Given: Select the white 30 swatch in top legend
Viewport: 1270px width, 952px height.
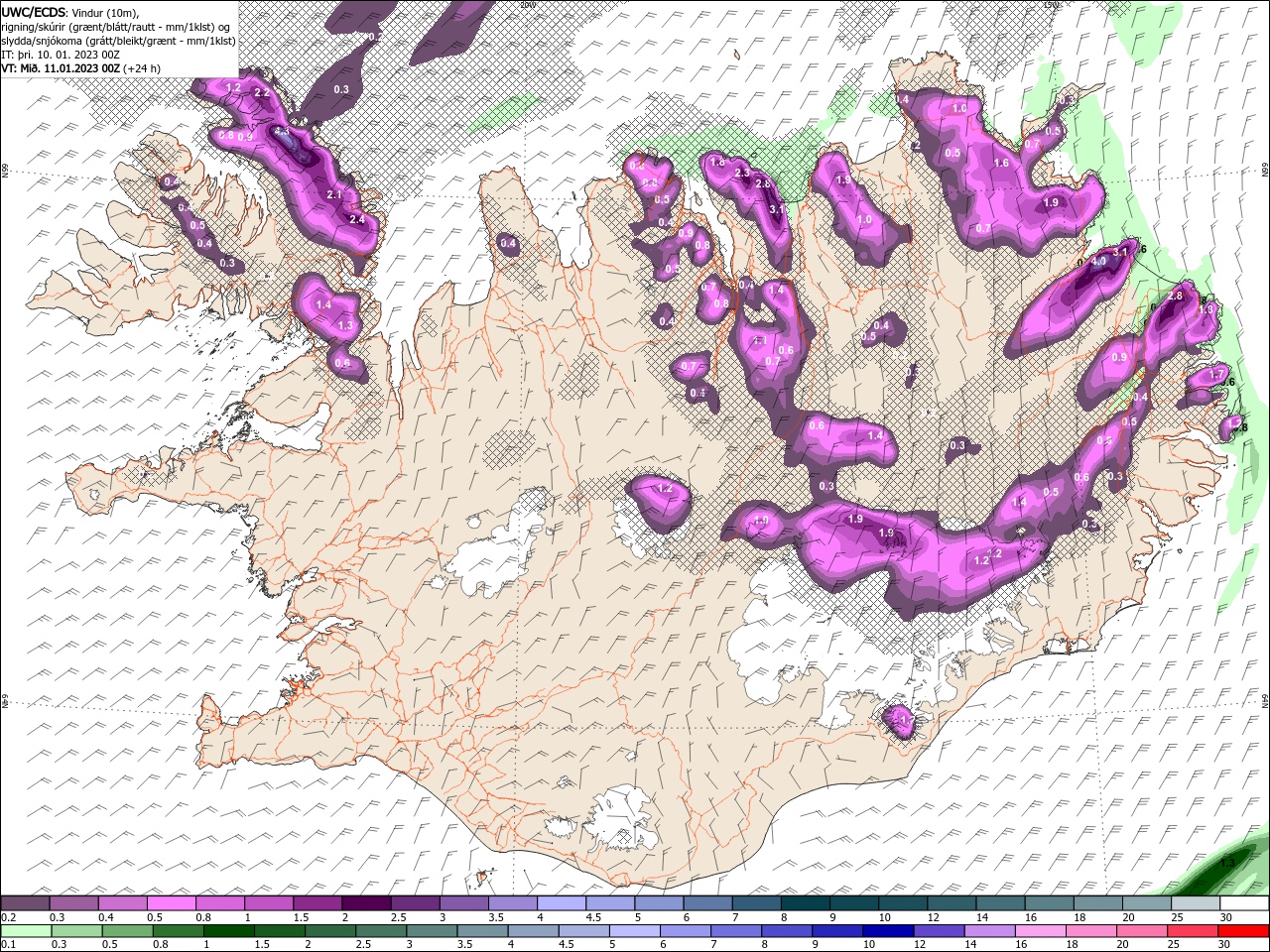Looking at the screenshot, I should (1245, 903).
